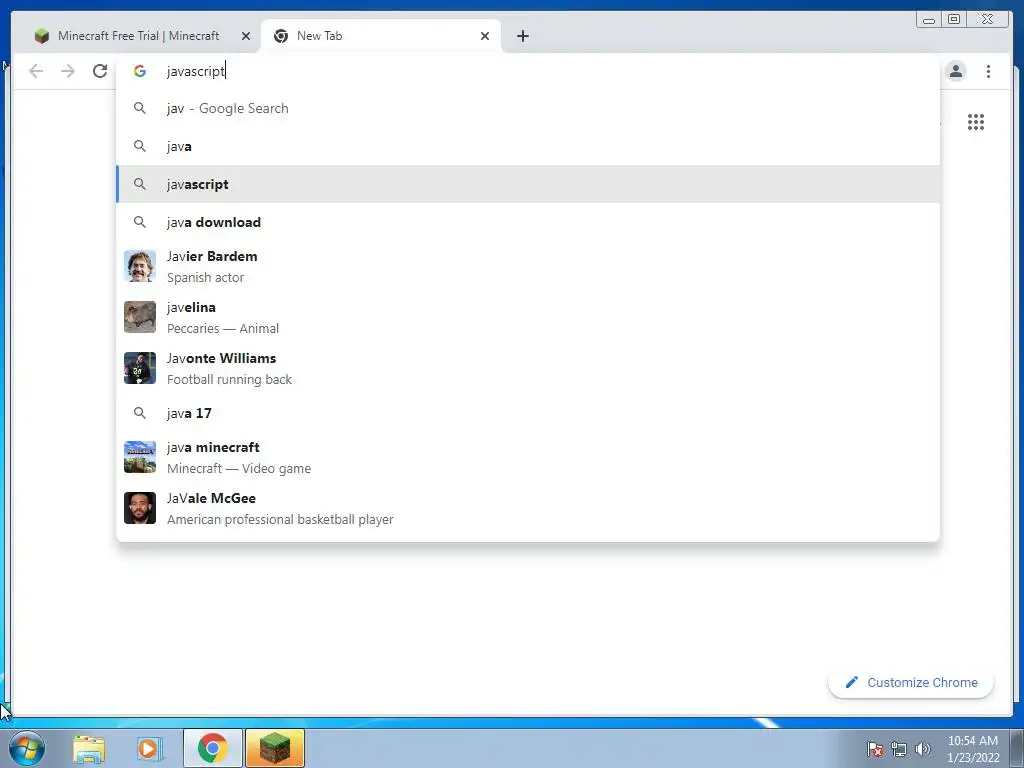
Task: Open the volume speaker tray icon
Action: click(923, 749)
